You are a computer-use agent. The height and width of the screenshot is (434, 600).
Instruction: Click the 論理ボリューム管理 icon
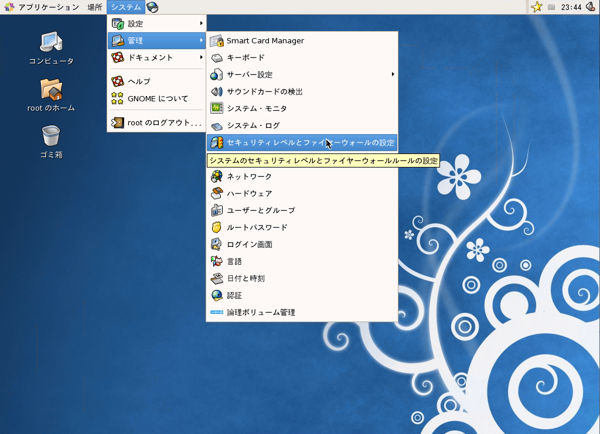(217, 312)
